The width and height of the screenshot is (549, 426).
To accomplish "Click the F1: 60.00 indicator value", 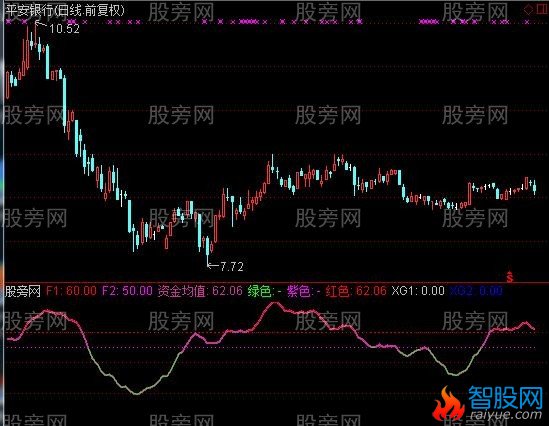I will (71, 291).
